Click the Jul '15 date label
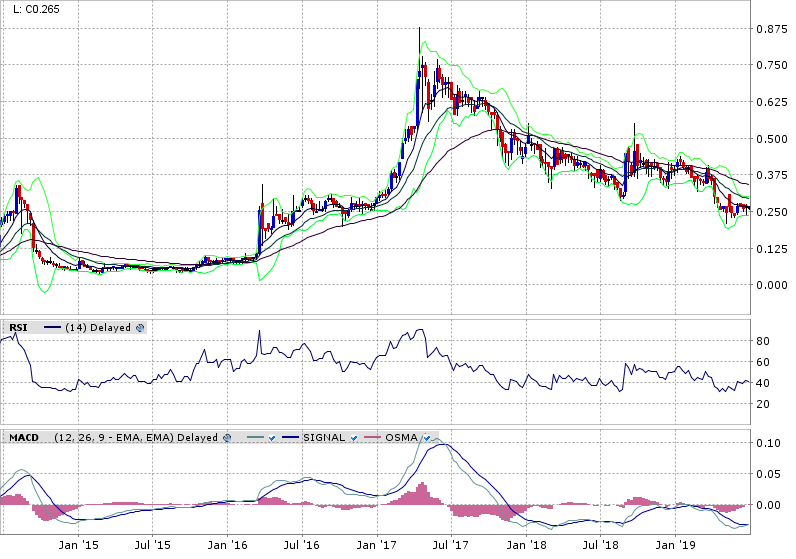Screen dimensions: 796x559 pos(152,545)
